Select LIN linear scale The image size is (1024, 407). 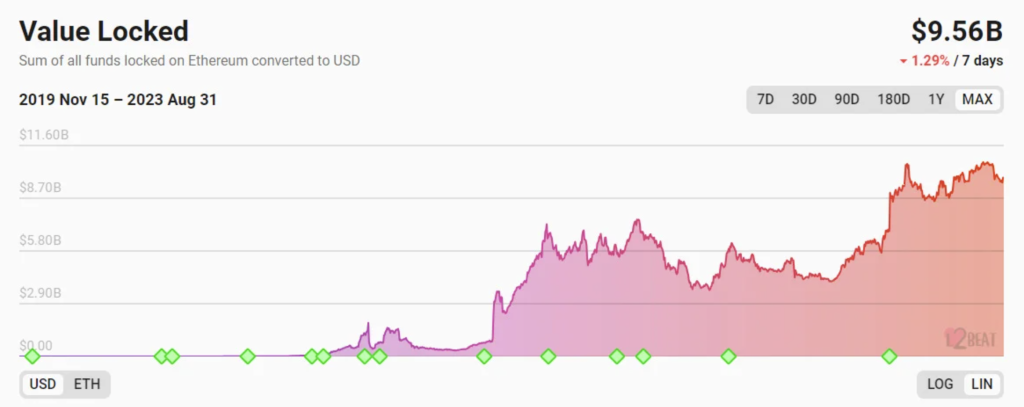coord(982,384)
